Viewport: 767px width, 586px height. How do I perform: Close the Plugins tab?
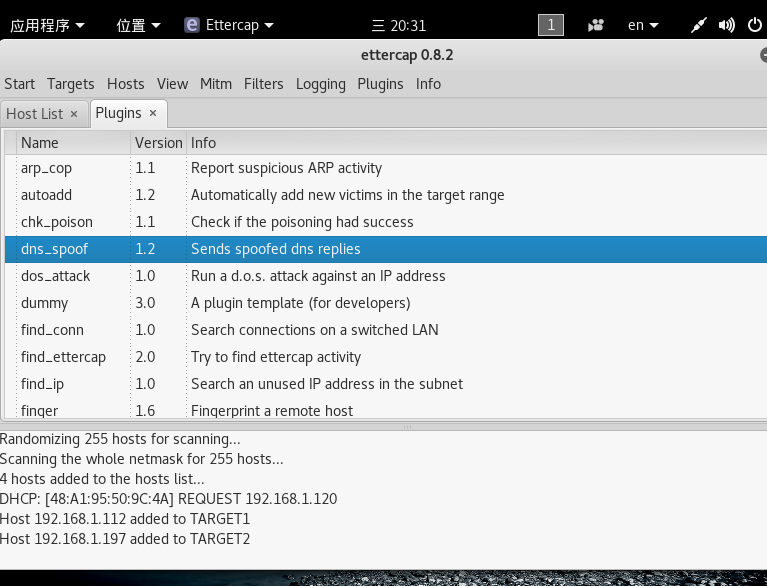pyautogui.click(x=153, y=113)
